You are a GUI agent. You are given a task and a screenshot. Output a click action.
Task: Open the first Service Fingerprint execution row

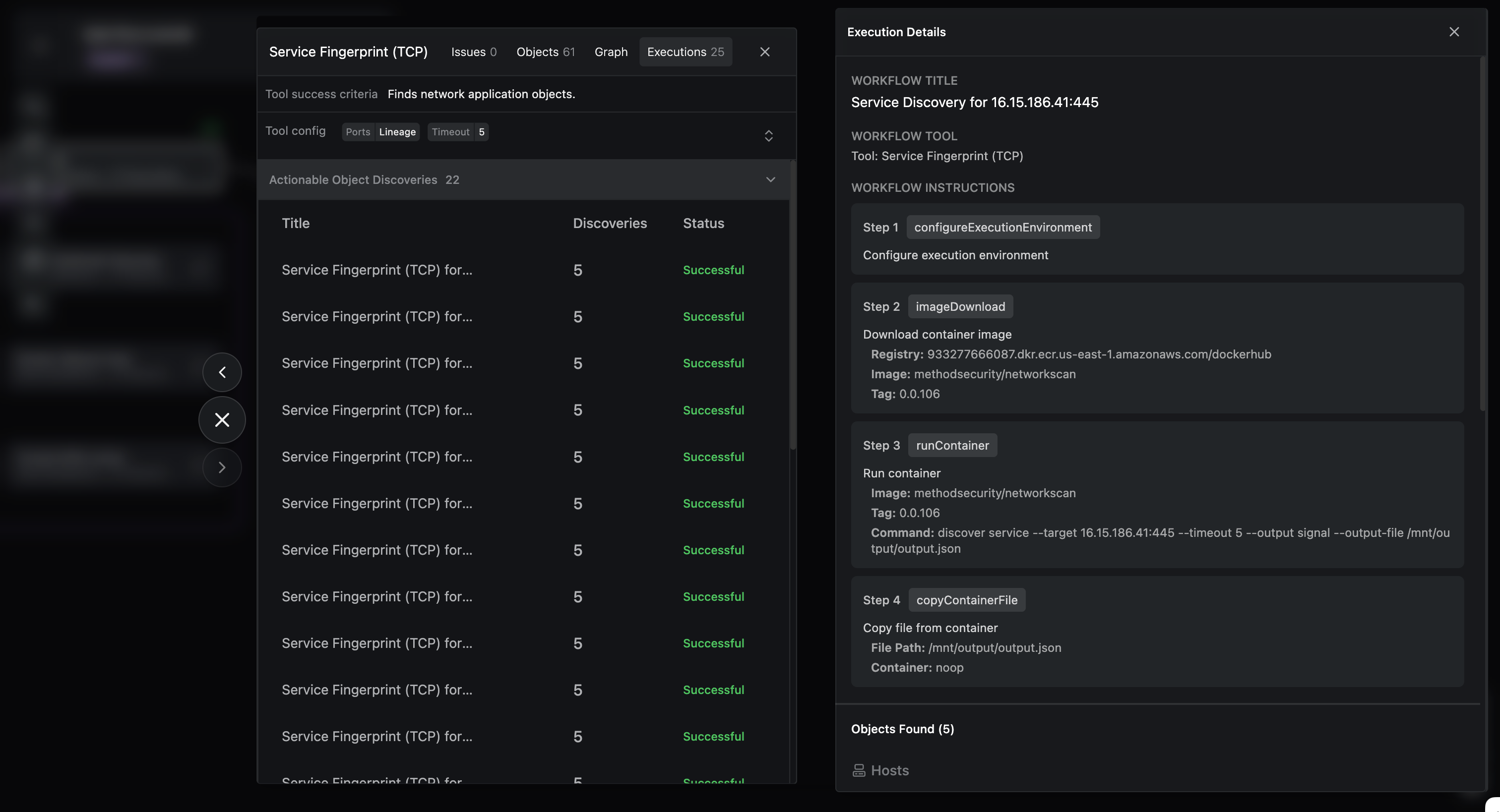(x=377, y=270)
